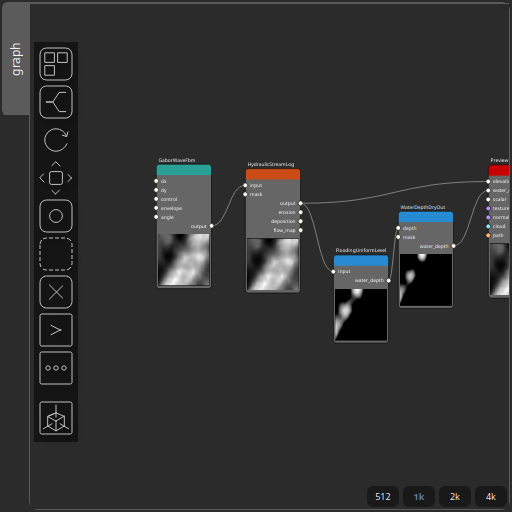Set resolution to 512
The image size is (512, 512).
(383, 497)
